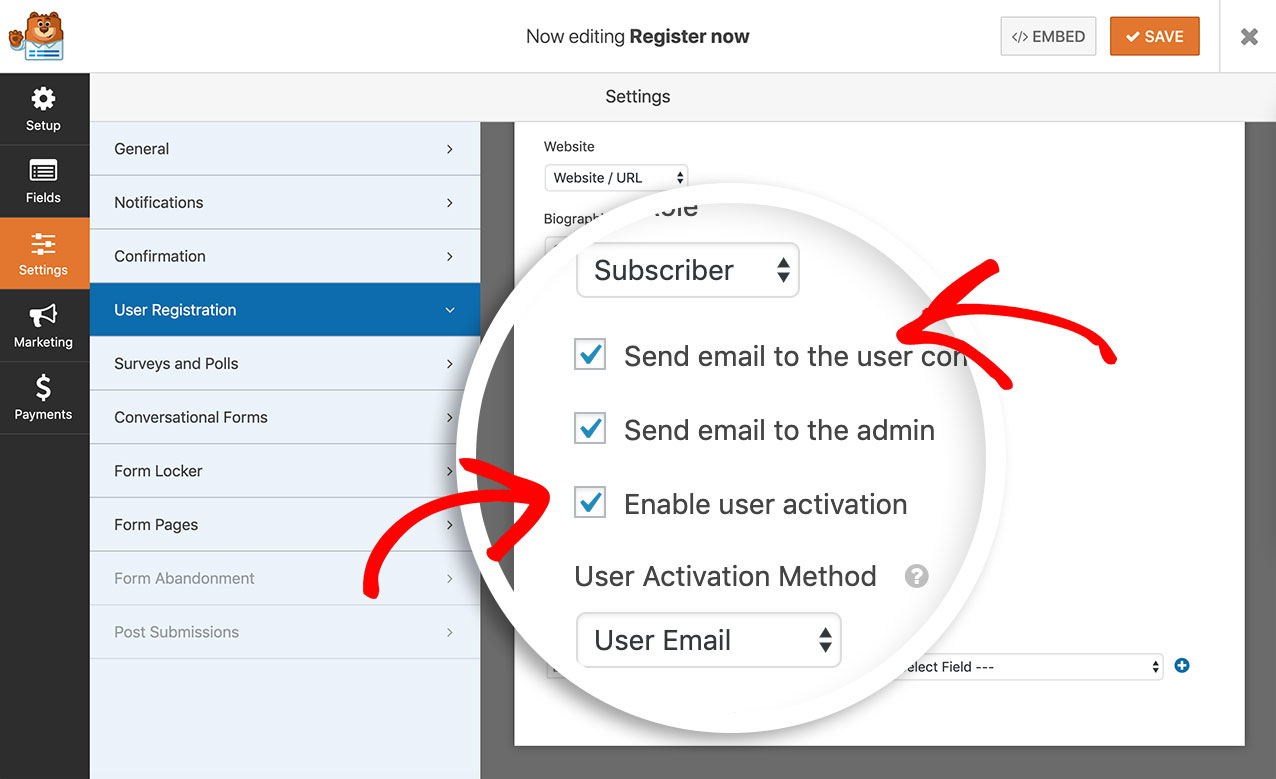Open the Website / URL dropdown
Viewport: 1276px width, 779px height.
pyautogui.click(x=616, y=178)
